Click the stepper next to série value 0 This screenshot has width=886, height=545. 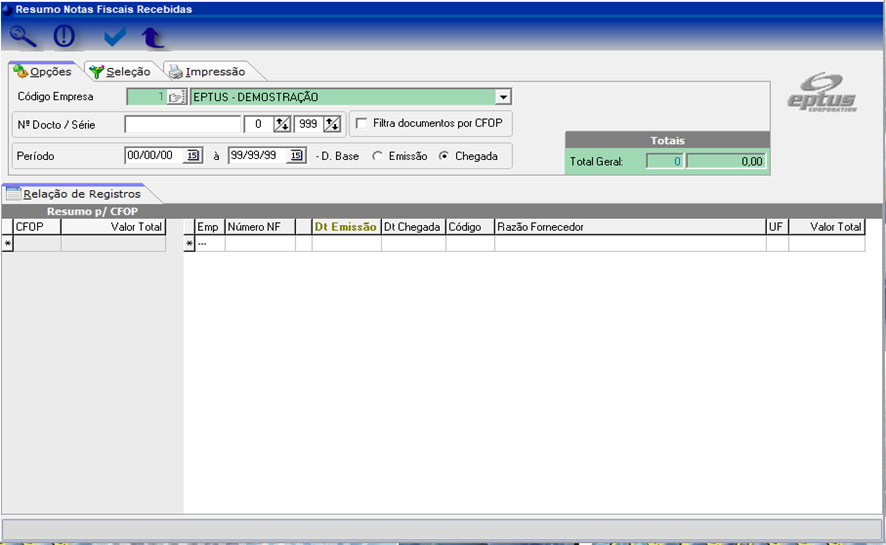(282, 124)
